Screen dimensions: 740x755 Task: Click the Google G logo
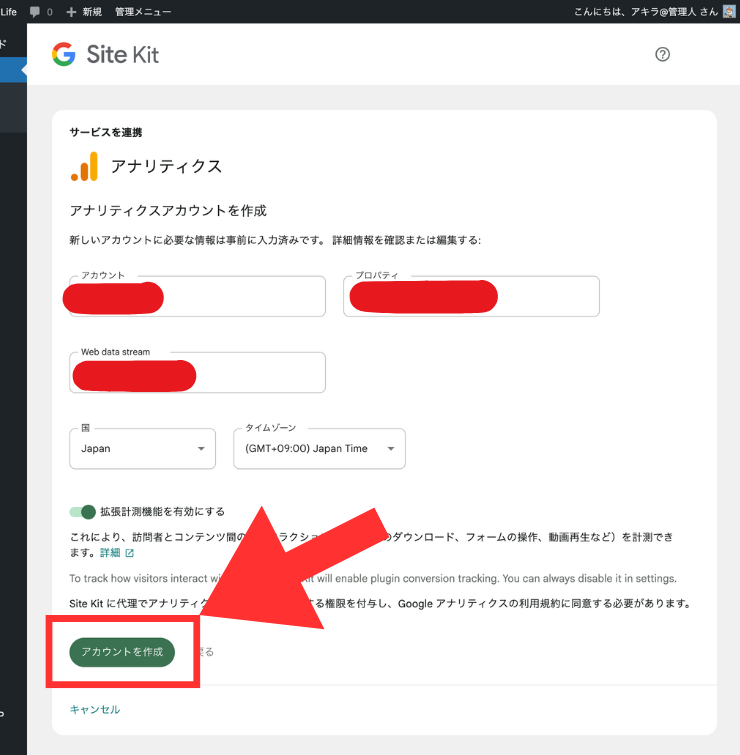pos(64,54)
